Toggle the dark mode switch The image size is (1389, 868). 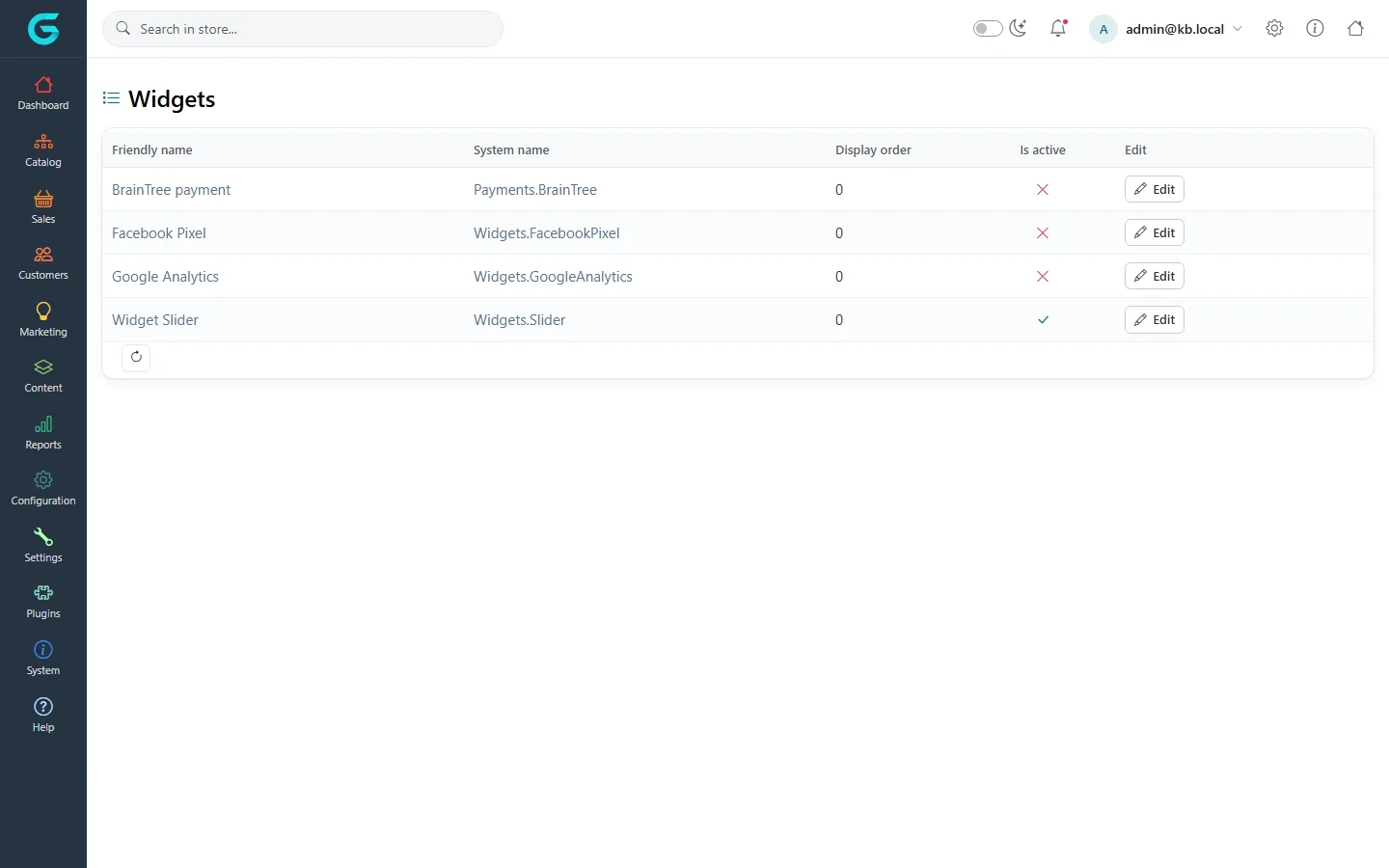pos(988,29)
